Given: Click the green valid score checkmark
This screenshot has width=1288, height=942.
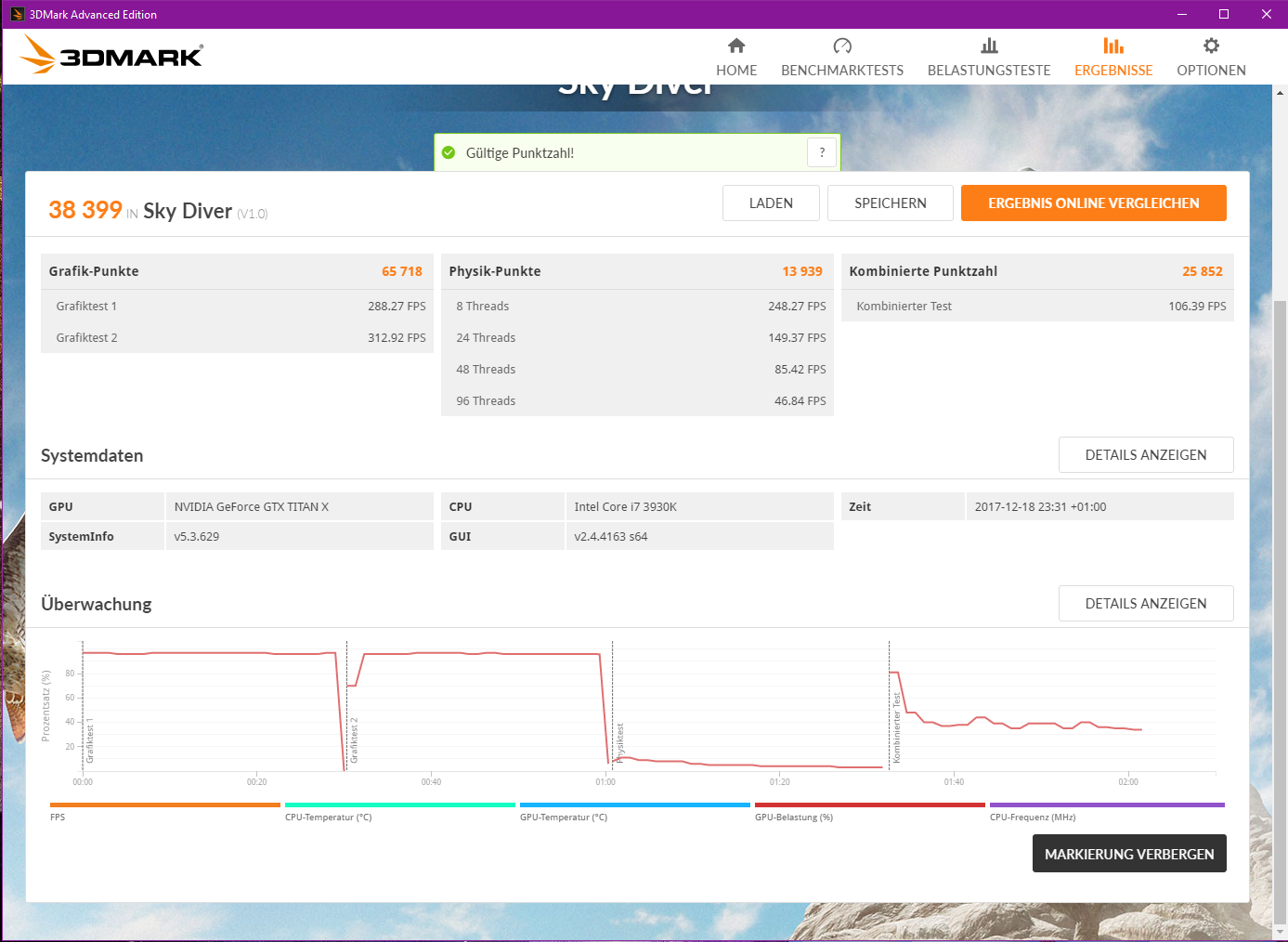Looking at the screenshot, I should (x=449, y=152).
